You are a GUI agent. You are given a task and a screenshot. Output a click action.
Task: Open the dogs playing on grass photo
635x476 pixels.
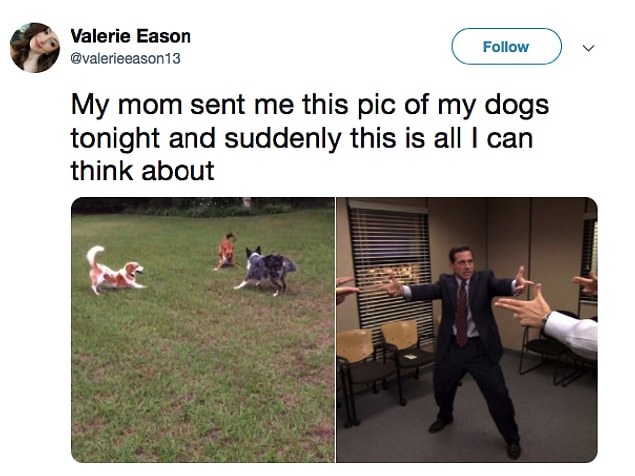click(203, 330)
